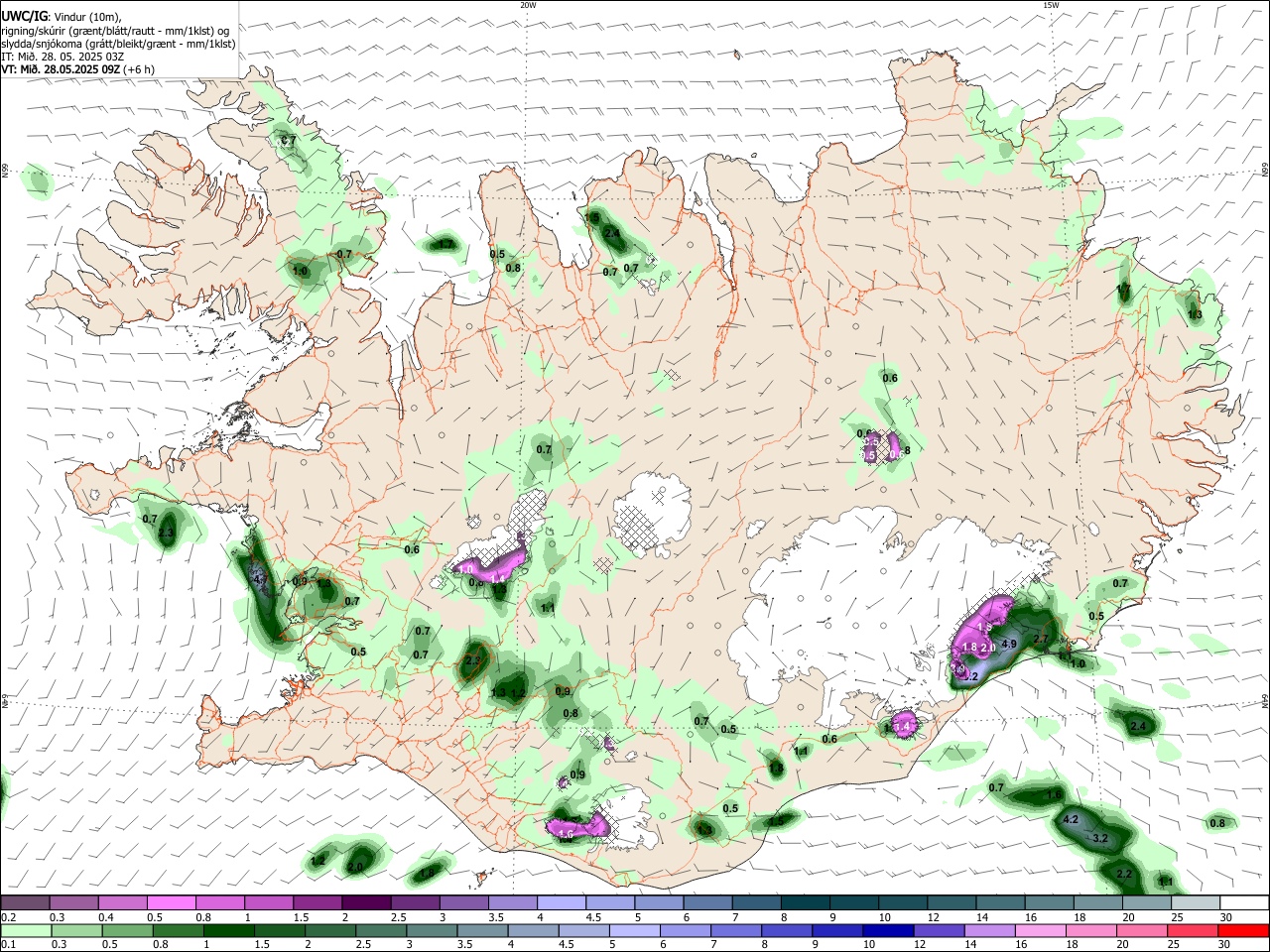1270x952 pixels.
Task: Click the "slydda/snjókoma" legend description line
Action: (x=118, y=43)
